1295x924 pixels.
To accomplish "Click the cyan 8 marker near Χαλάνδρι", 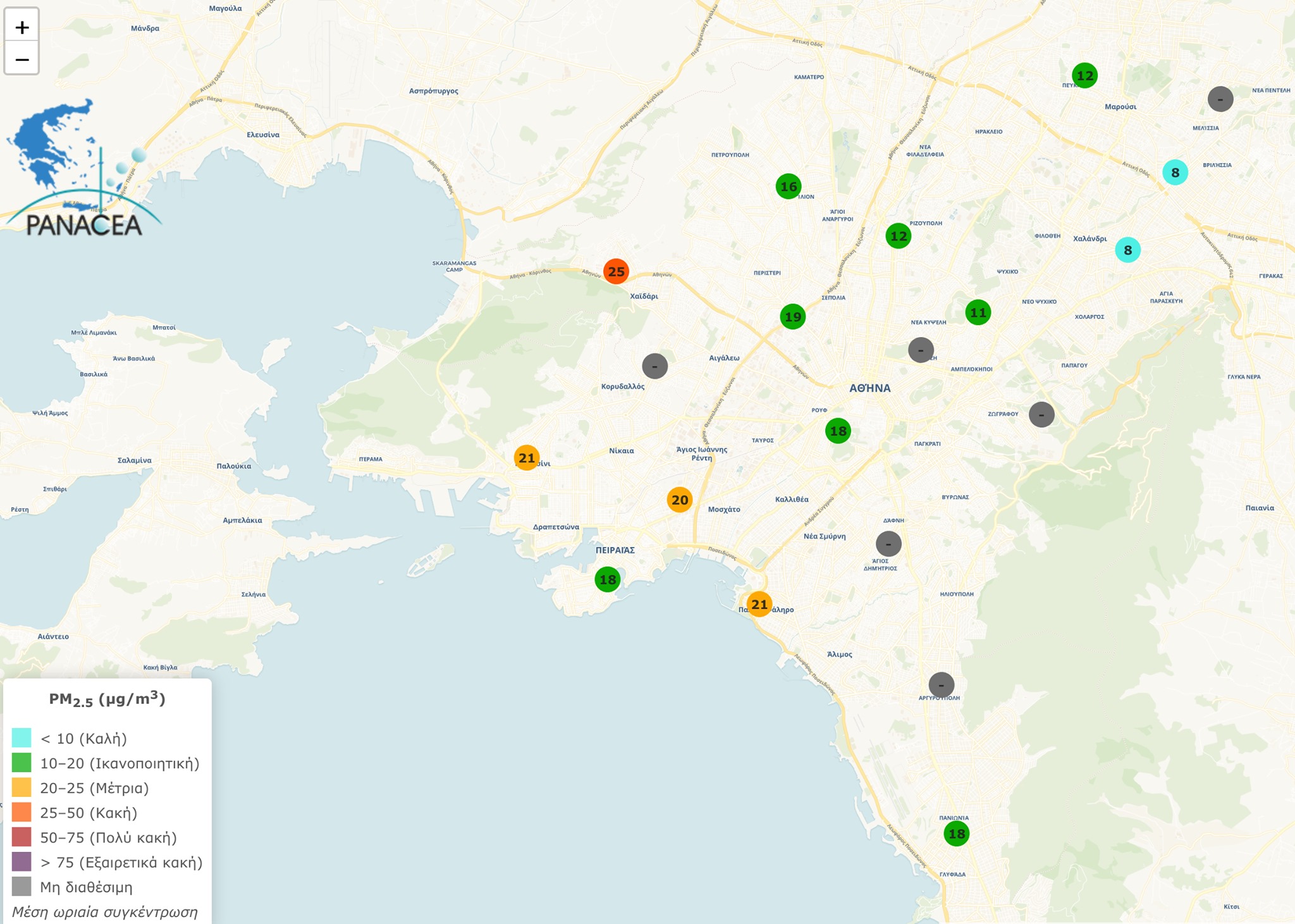I will tap(1127, 250).
